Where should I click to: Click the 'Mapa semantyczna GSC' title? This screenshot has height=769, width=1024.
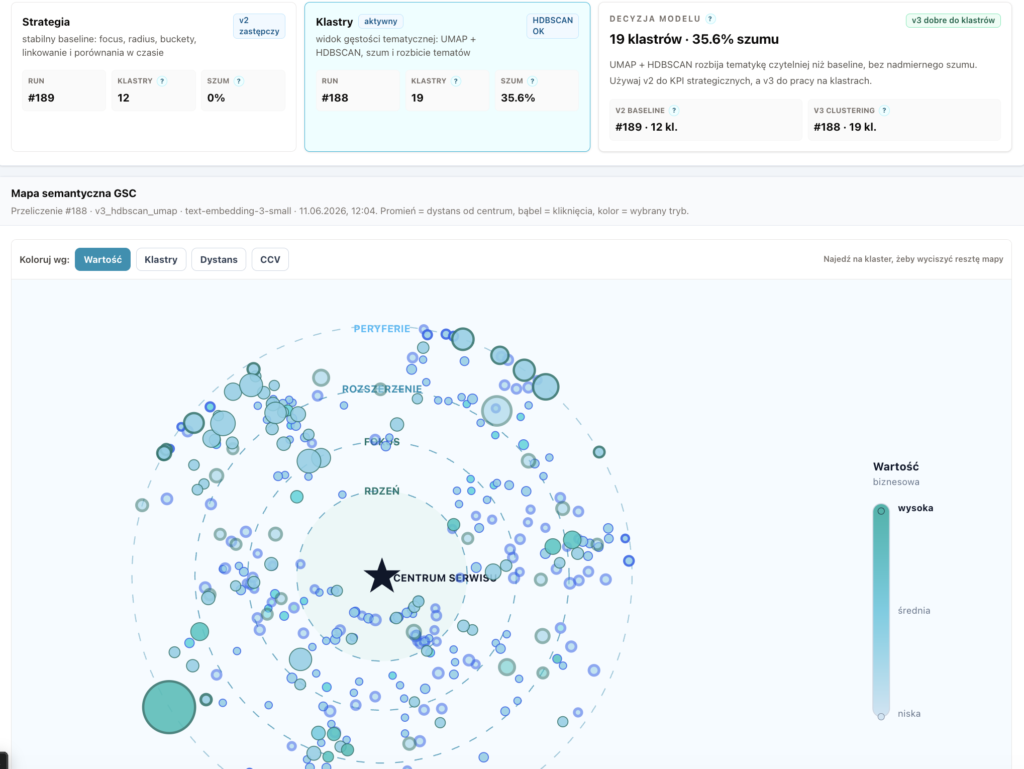click(74, 193)
